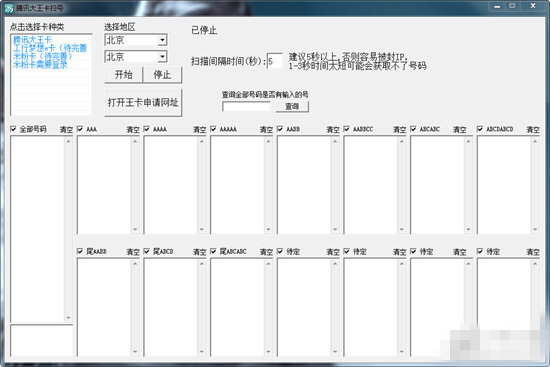Focus the number query input box
Image resolution: width=550 pixels, height=367 pixels.
247,107
